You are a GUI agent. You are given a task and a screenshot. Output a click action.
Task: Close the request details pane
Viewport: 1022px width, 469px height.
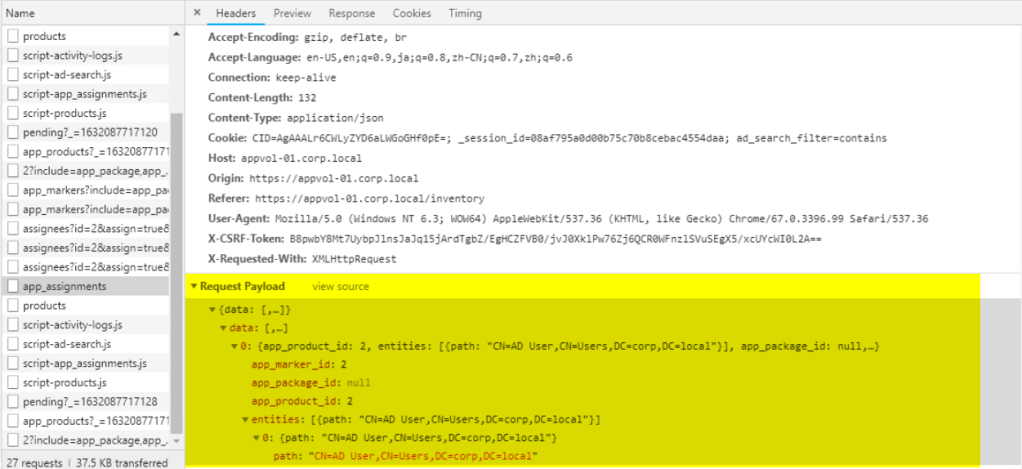(x=197, y=14)
